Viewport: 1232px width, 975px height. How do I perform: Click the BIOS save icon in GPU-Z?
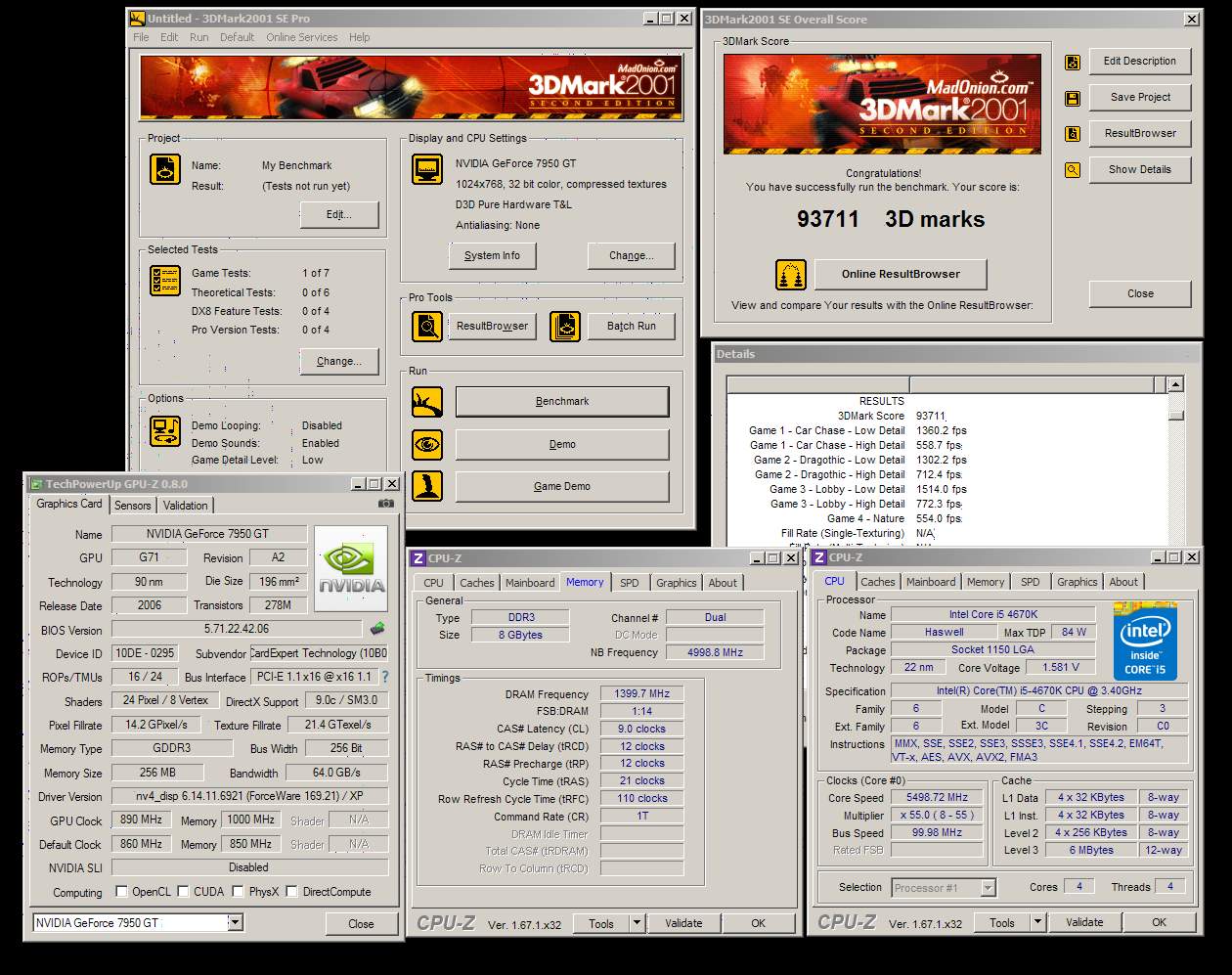point(377,629)
